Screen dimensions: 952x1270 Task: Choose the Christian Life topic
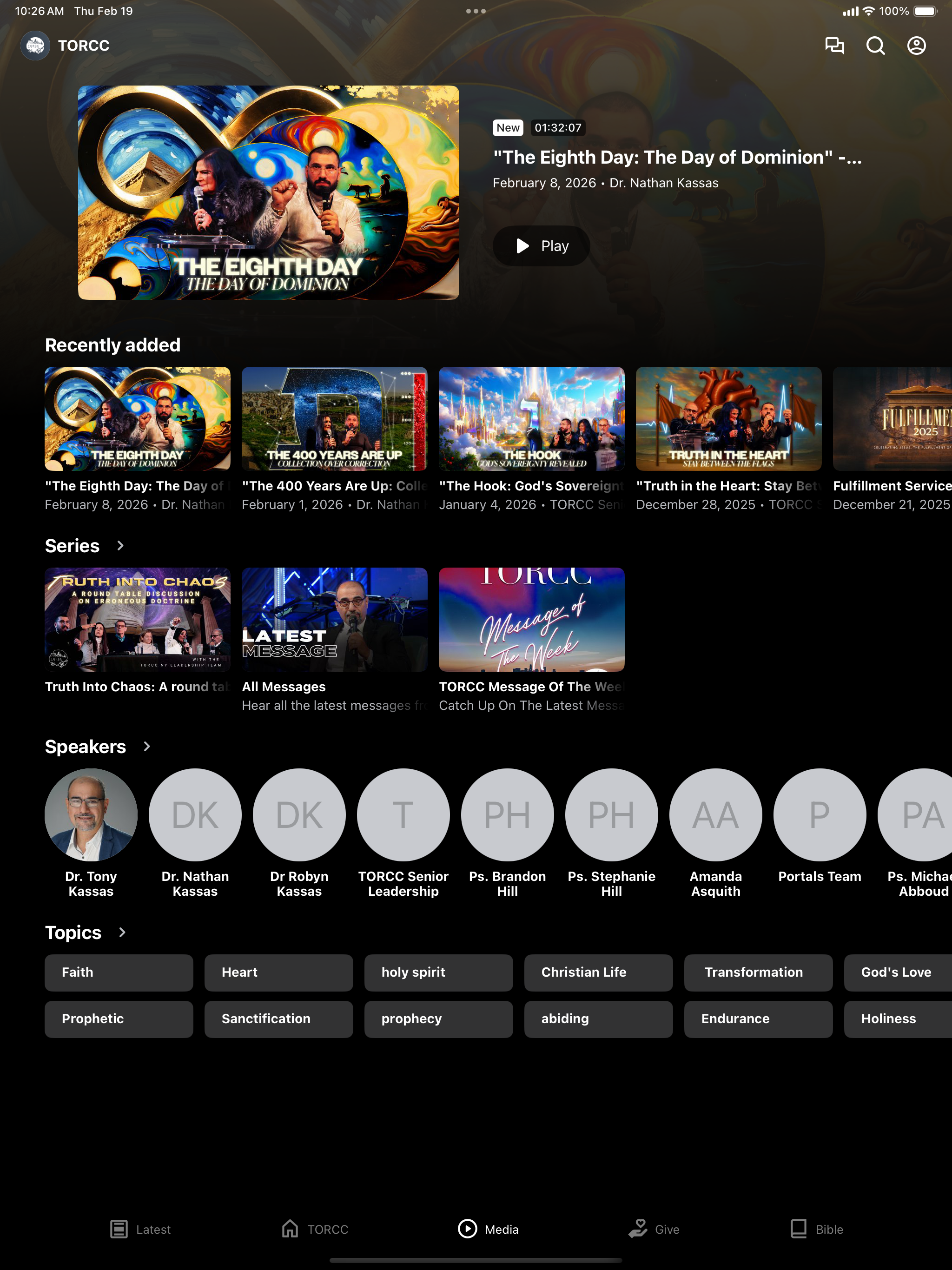click(x=598, y=972)
